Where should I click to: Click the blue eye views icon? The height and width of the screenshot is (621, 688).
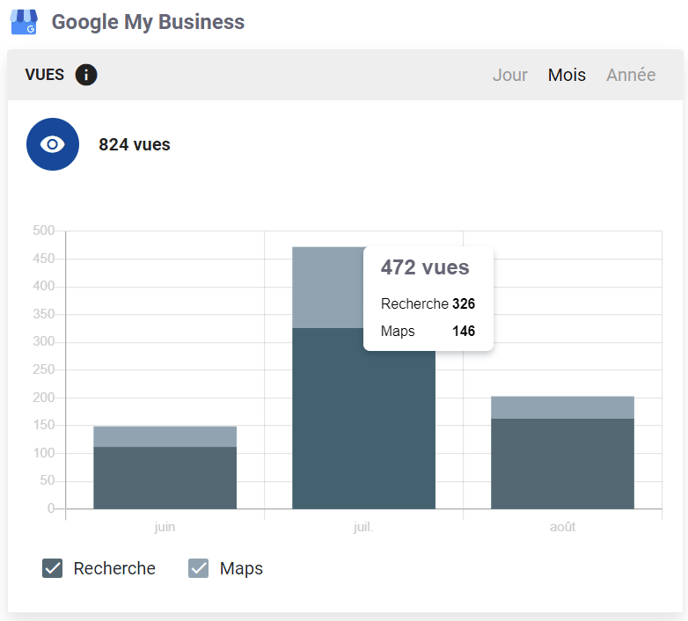click(x=53, y=144)
